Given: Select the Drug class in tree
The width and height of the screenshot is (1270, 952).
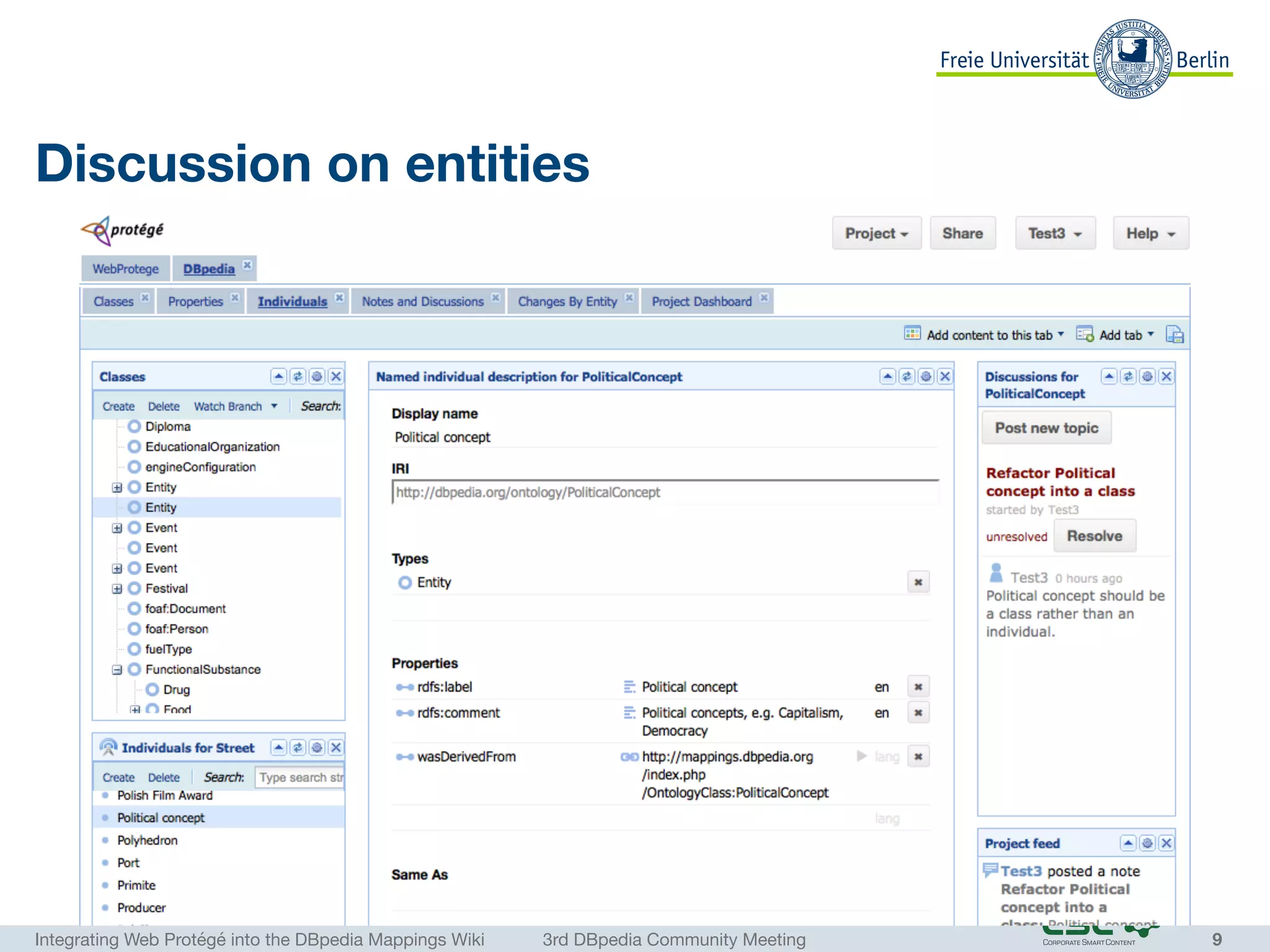Looking at the screenshot, I should coord(176,690).
